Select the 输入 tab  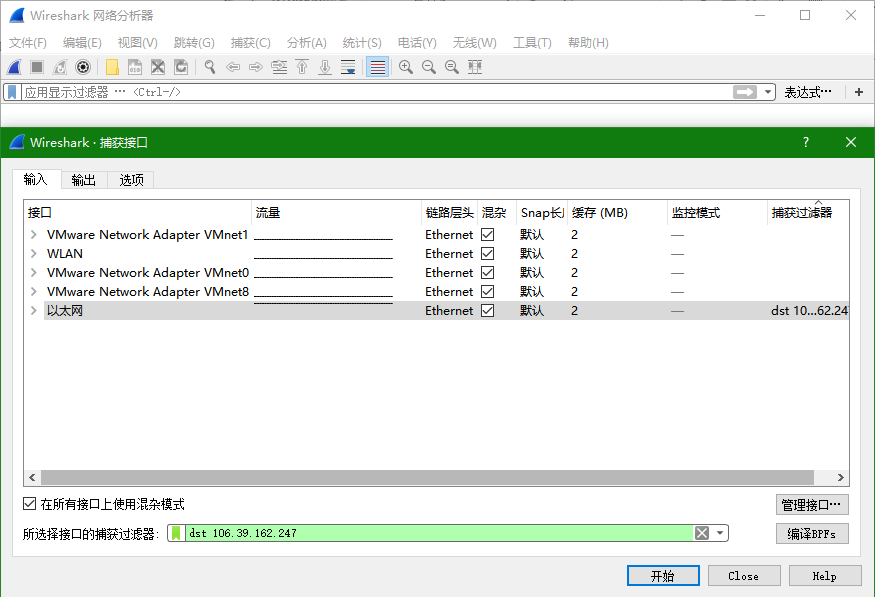[36, 179]
